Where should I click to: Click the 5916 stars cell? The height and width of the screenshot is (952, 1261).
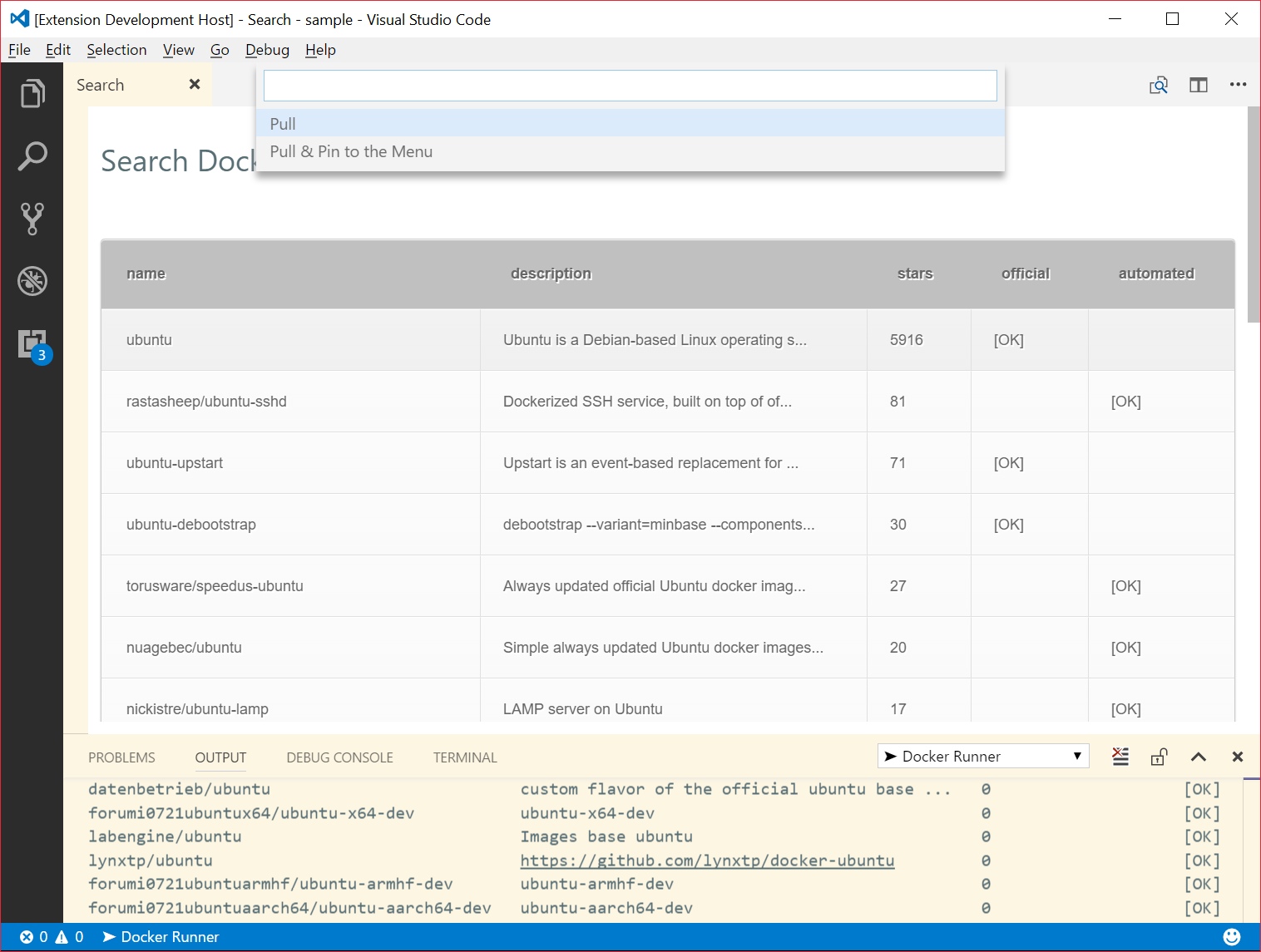919,340
